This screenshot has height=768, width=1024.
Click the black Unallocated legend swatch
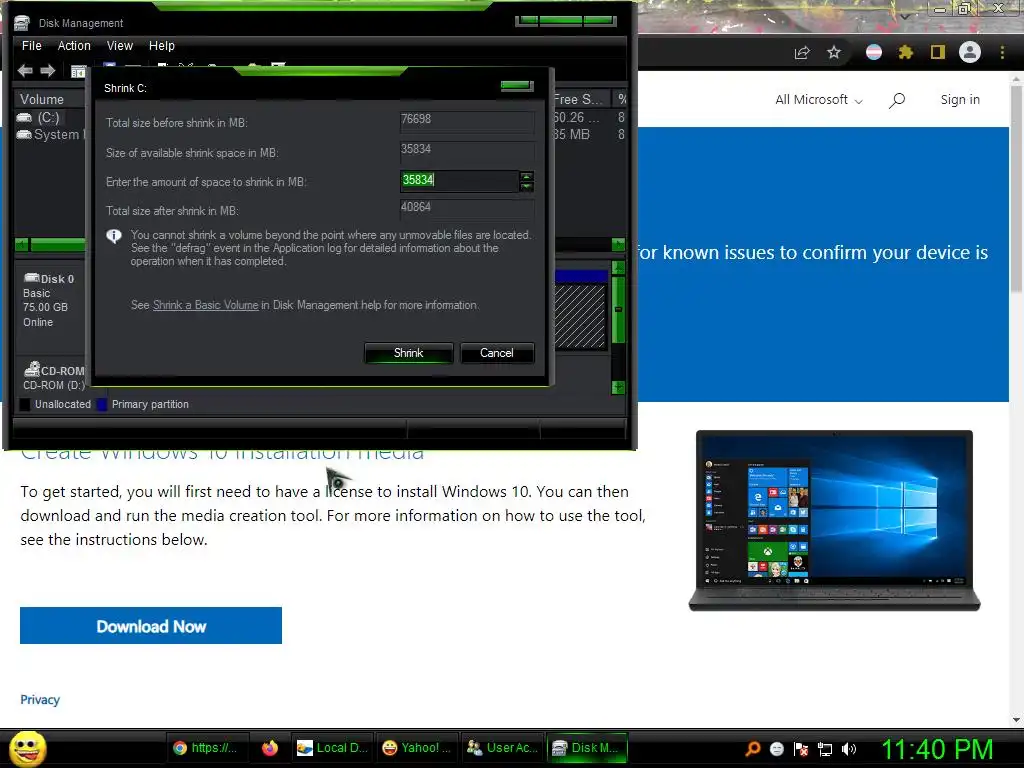click(25, 404)
